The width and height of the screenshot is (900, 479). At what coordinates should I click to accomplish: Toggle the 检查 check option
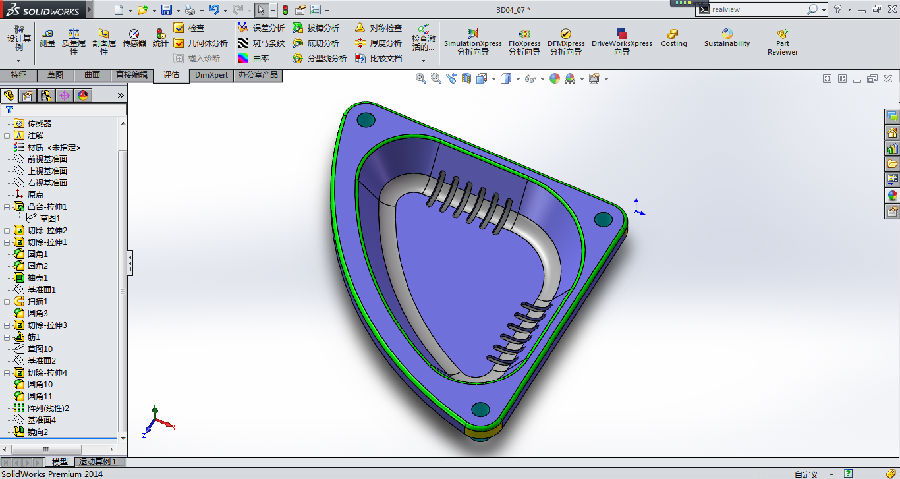189,28
